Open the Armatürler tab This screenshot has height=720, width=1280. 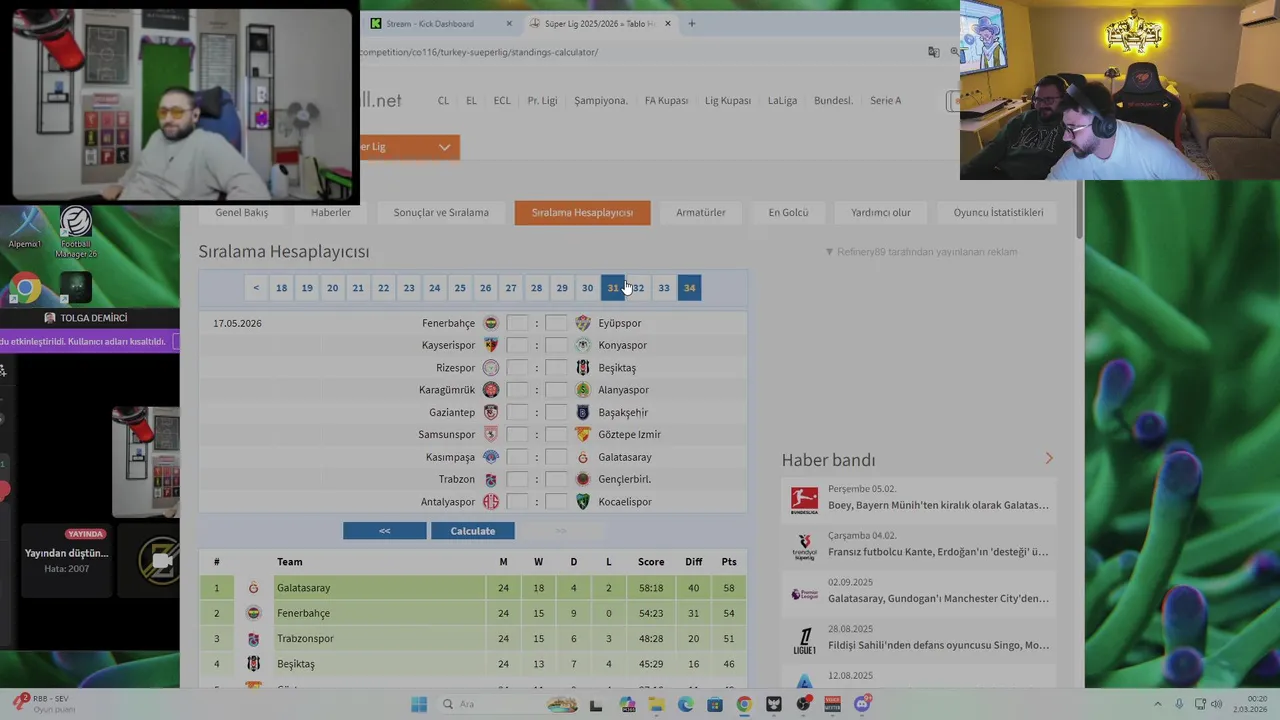(x=701, y=213)
